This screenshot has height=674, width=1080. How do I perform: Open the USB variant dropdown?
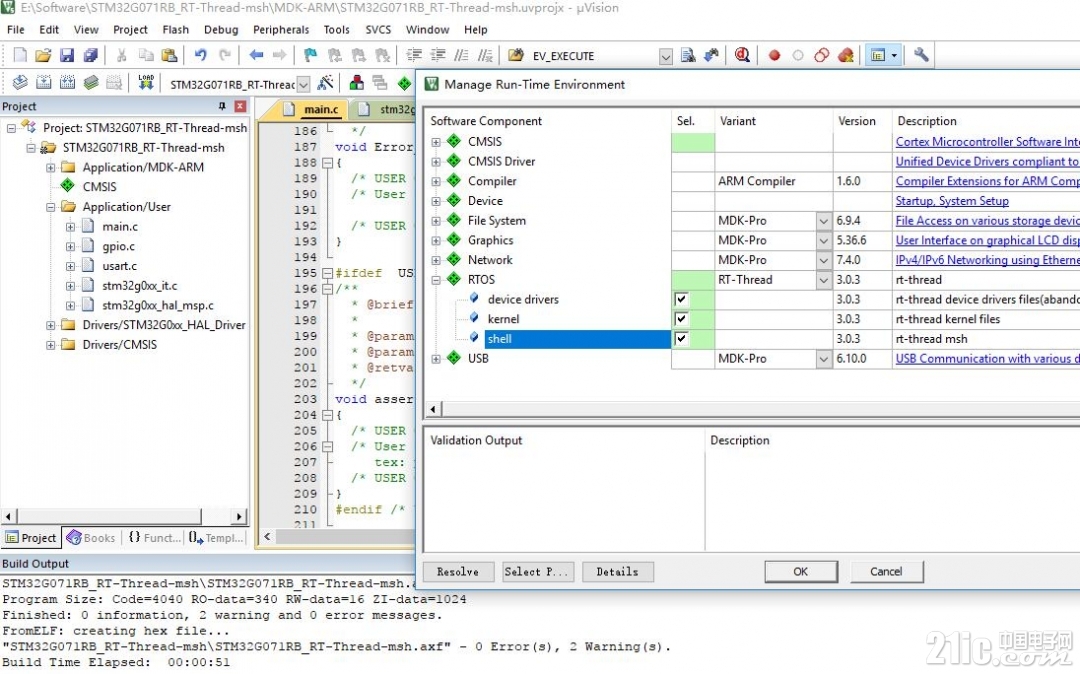click(x=824, y=359)
